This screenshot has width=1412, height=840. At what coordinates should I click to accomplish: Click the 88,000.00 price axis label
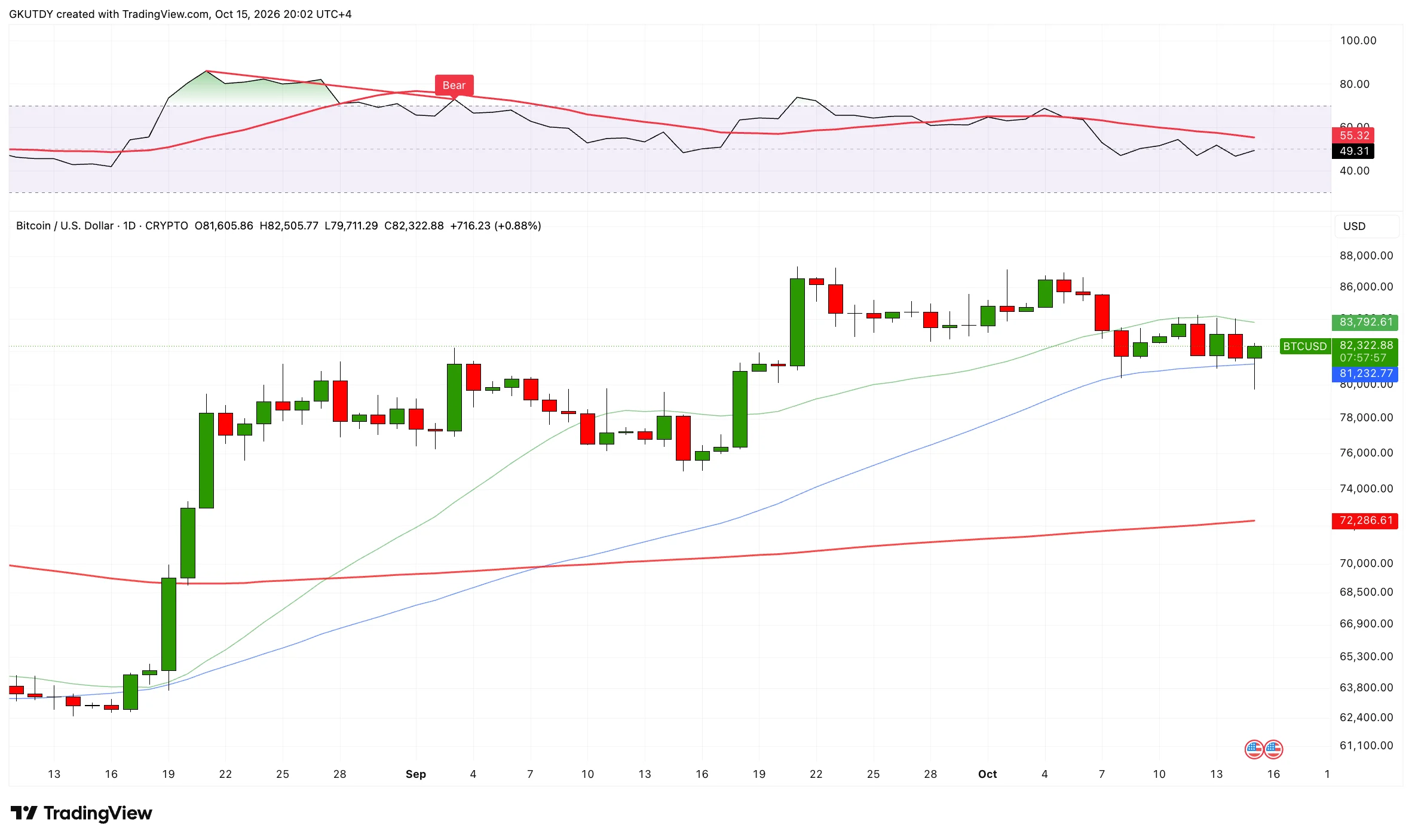coord(1366,256)
